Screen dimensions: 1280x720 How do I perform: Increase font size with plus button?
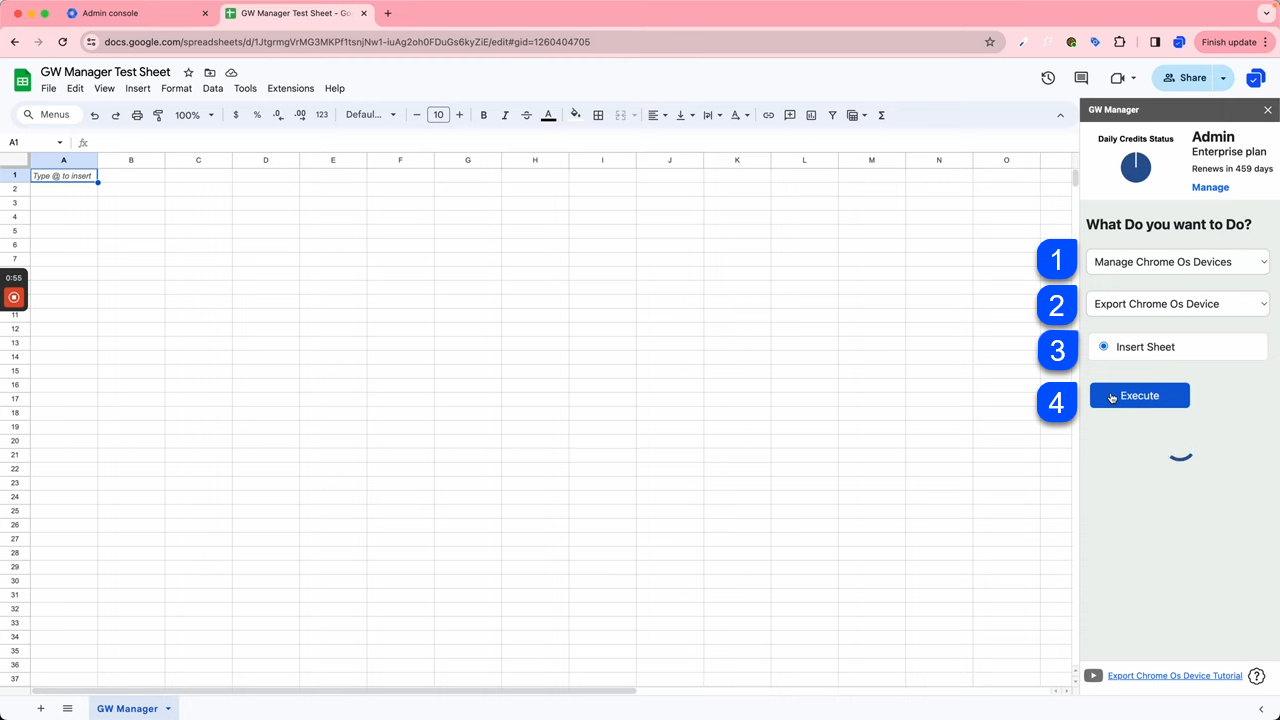(x=460, y=115)
